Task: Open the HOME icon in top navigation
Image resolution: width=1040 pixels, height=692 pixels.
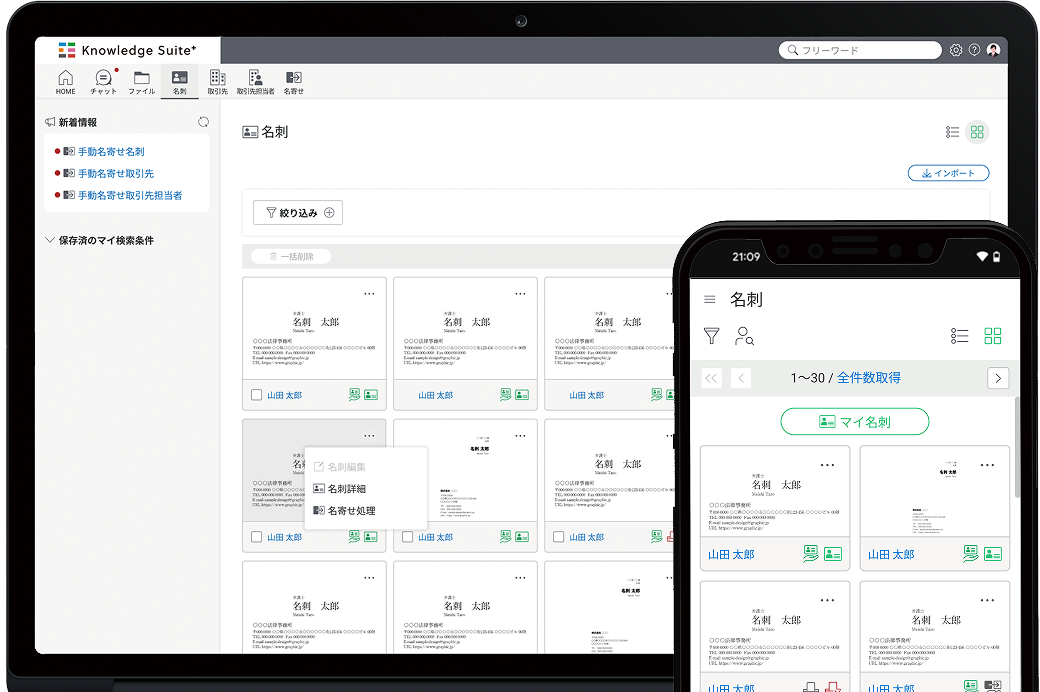Action: [65, 81]
